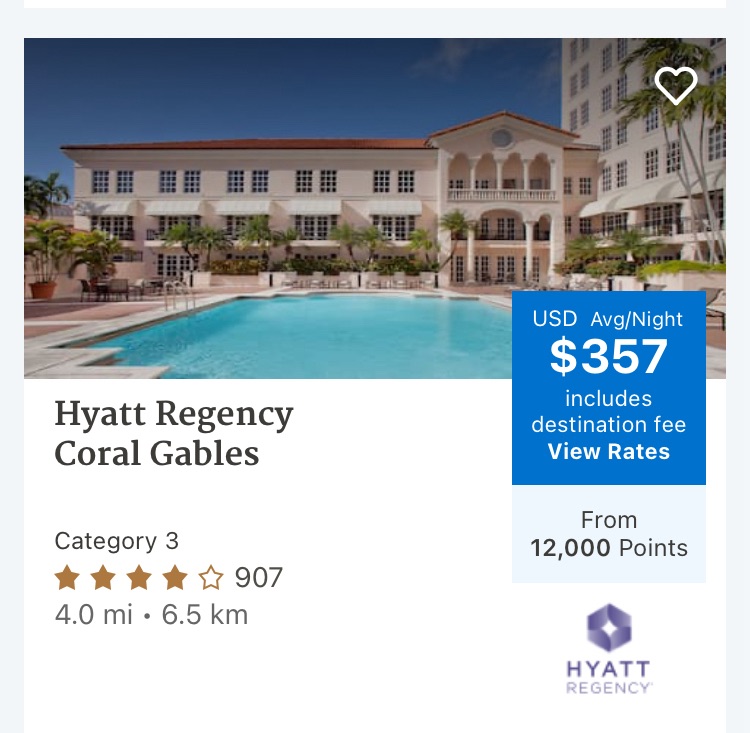The image size is (750, 733).
Task: Click the includes destination fee note
Action: tap(609, 412)
